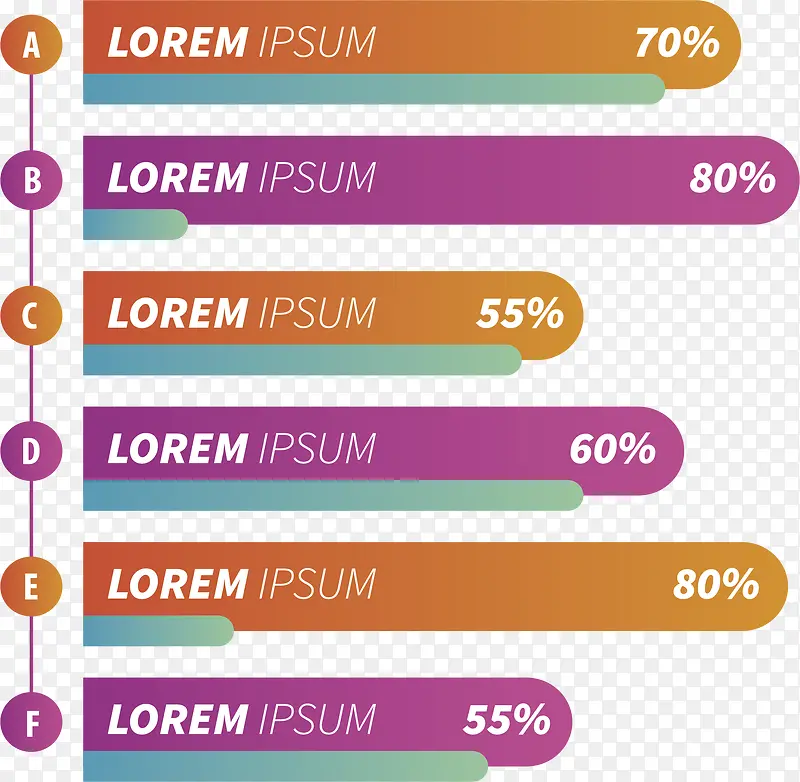Select the purple circle labeled D
800x782 pixels.
tap(32, 450)
